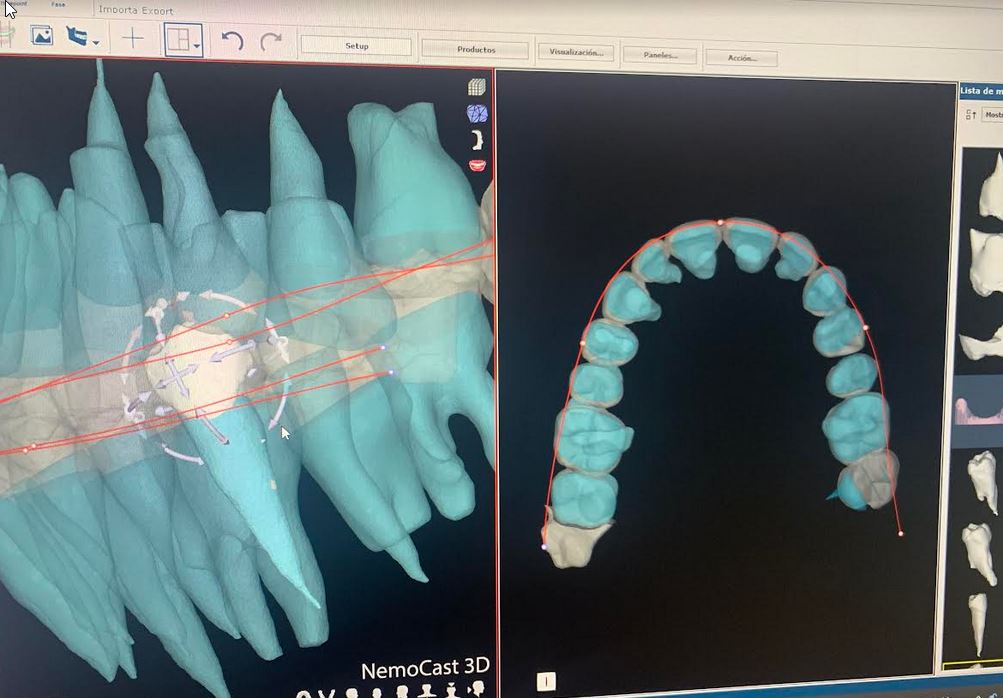Open the image gallery tool icon
Screen dimensions: 1003x698
pos(42,35)
